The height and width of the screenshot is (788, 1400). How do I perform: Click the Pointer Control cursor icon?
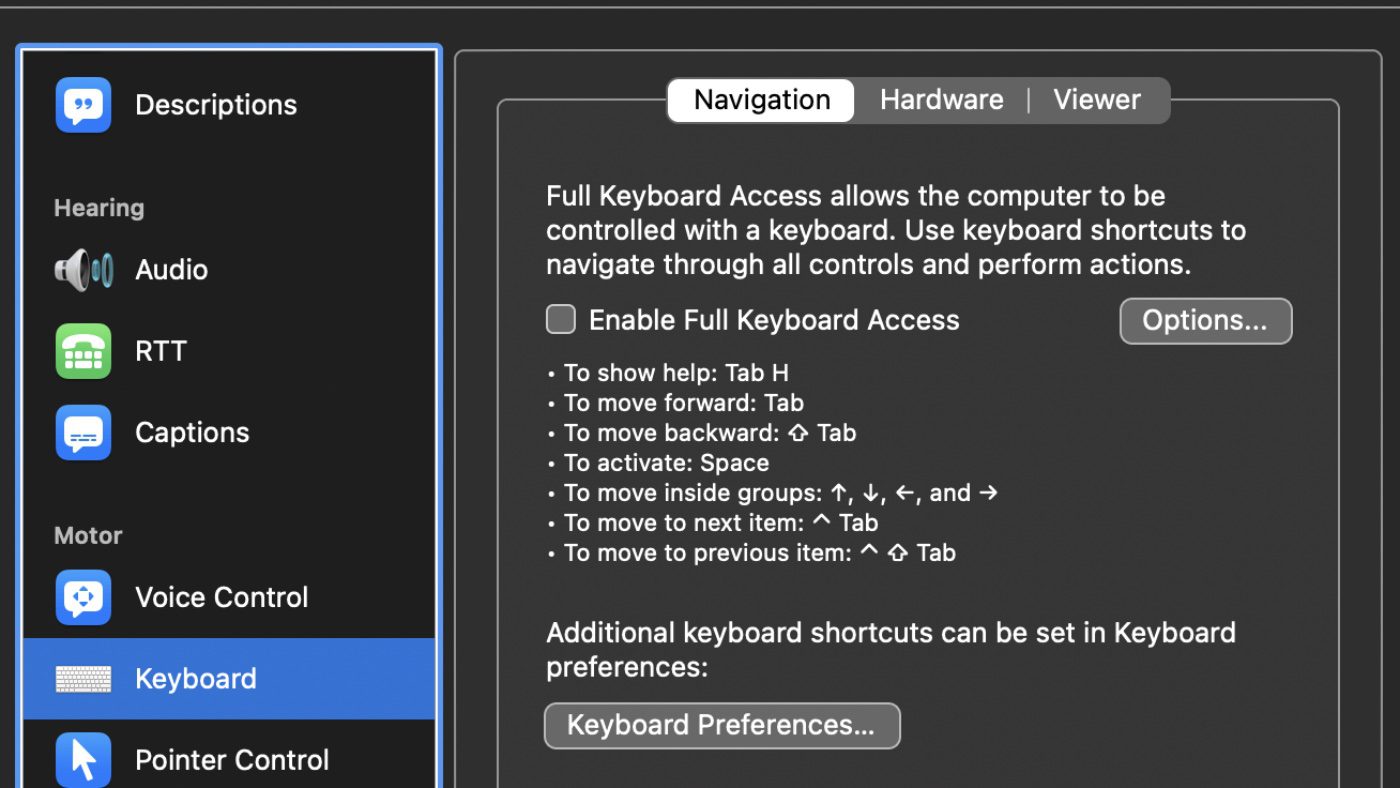point(83,760)
